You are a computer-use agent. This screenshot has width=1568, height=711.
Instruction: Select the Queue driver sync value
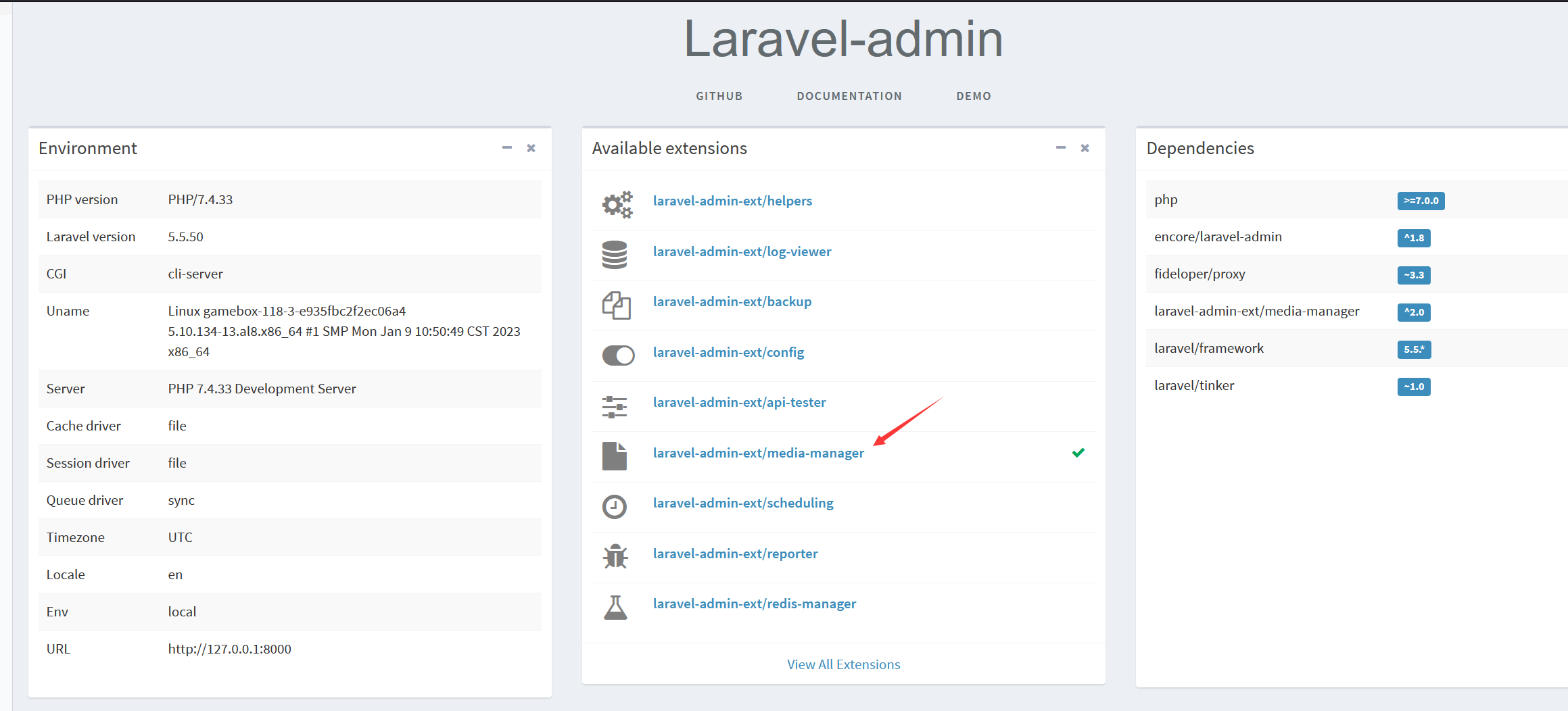tap(181, 500)
